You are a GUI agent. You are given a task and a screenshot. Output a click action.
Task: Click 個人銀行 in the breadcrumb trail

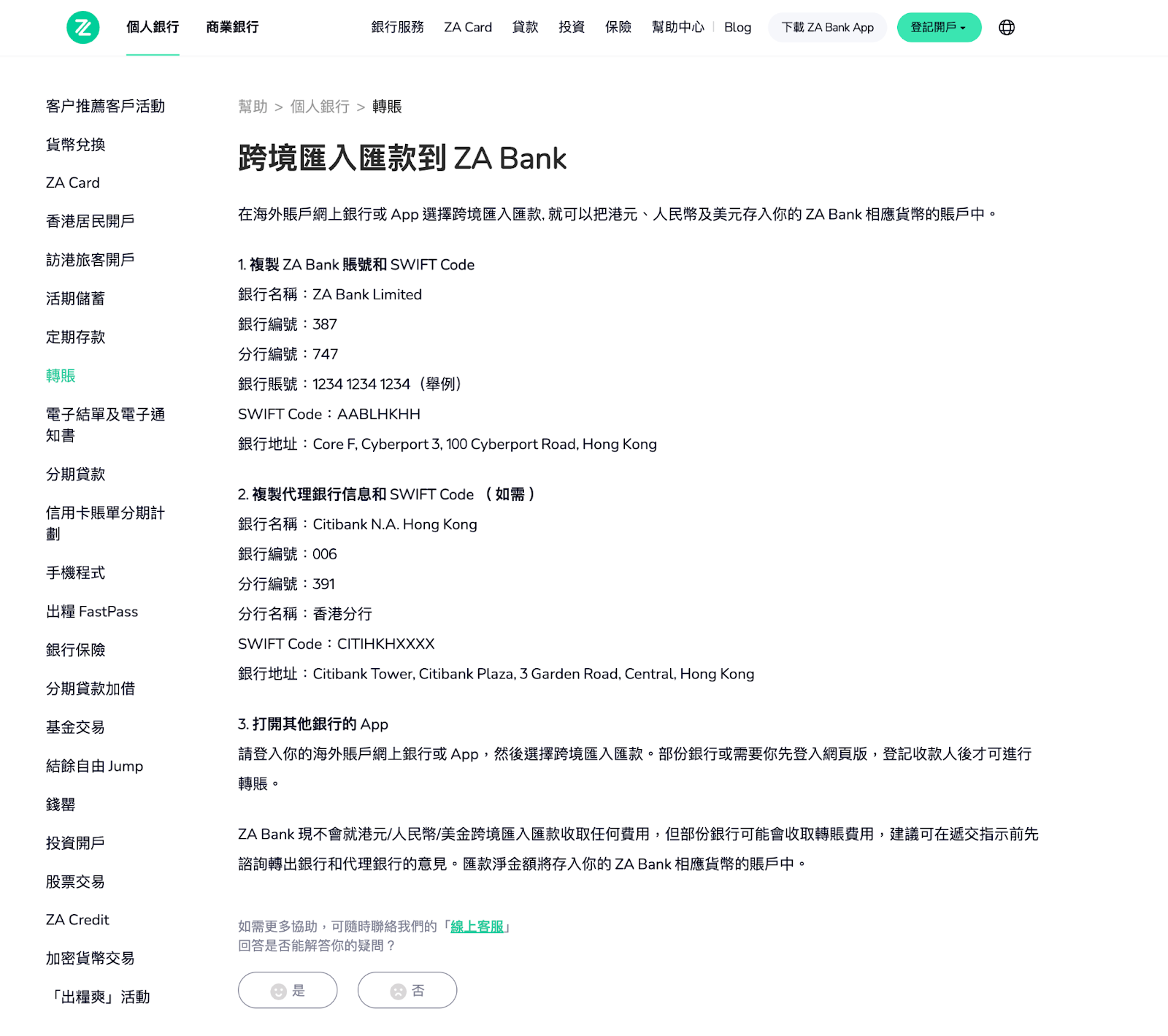pyautogui.click(x=320, y=107)
